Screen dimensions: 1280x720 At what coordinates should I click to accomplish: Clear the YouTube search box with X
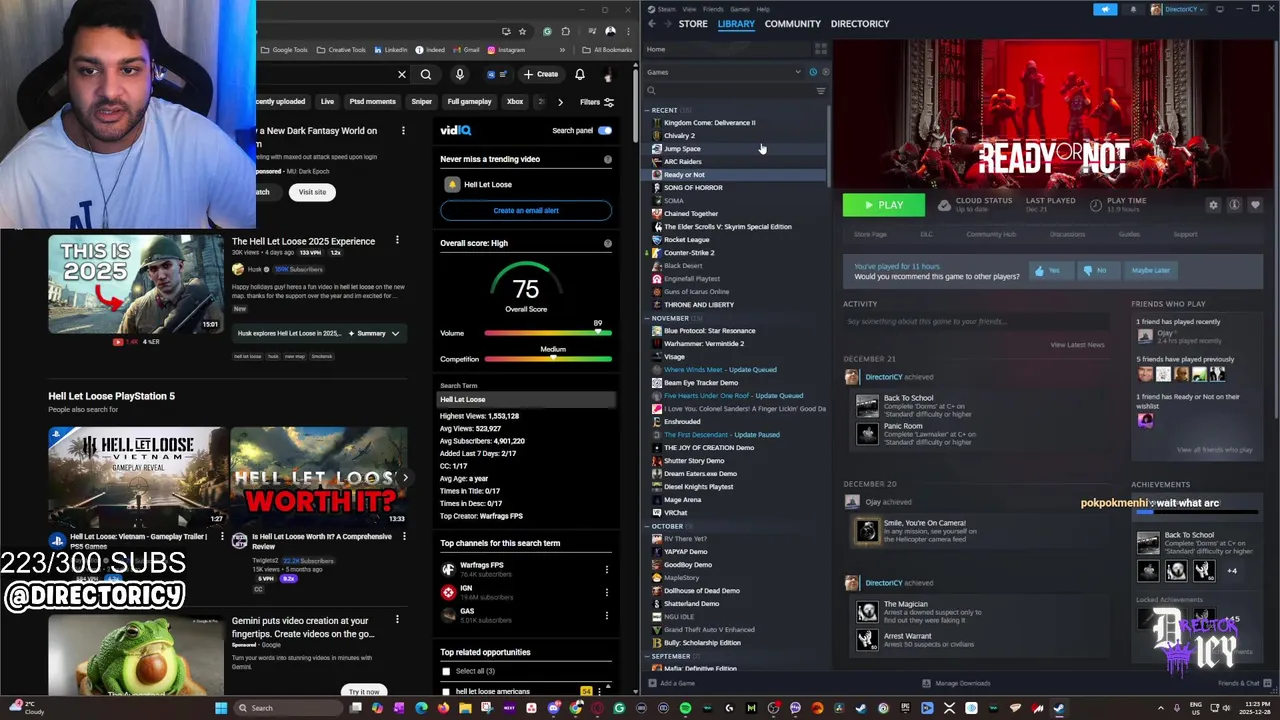[x=402, y=74]
